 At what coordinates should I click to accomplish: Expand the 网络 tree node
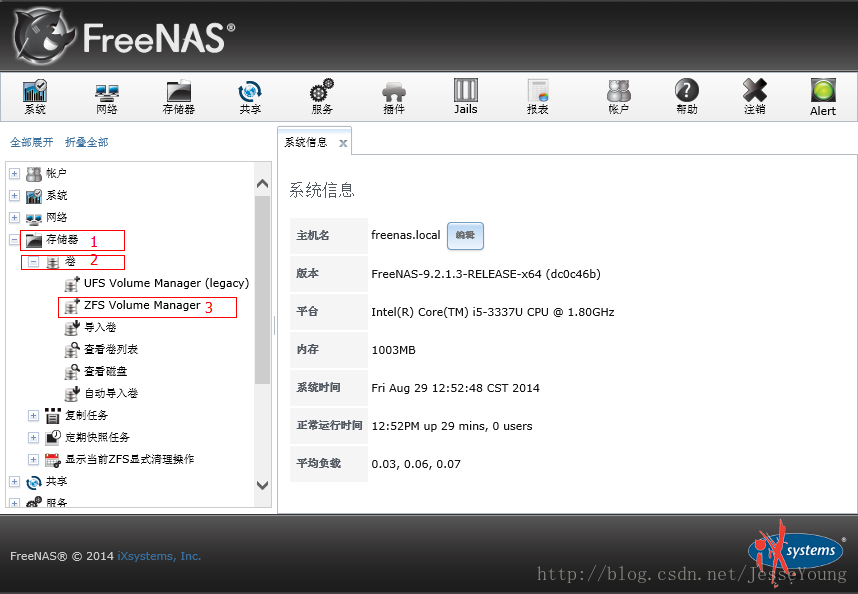(x=14, y=218)
